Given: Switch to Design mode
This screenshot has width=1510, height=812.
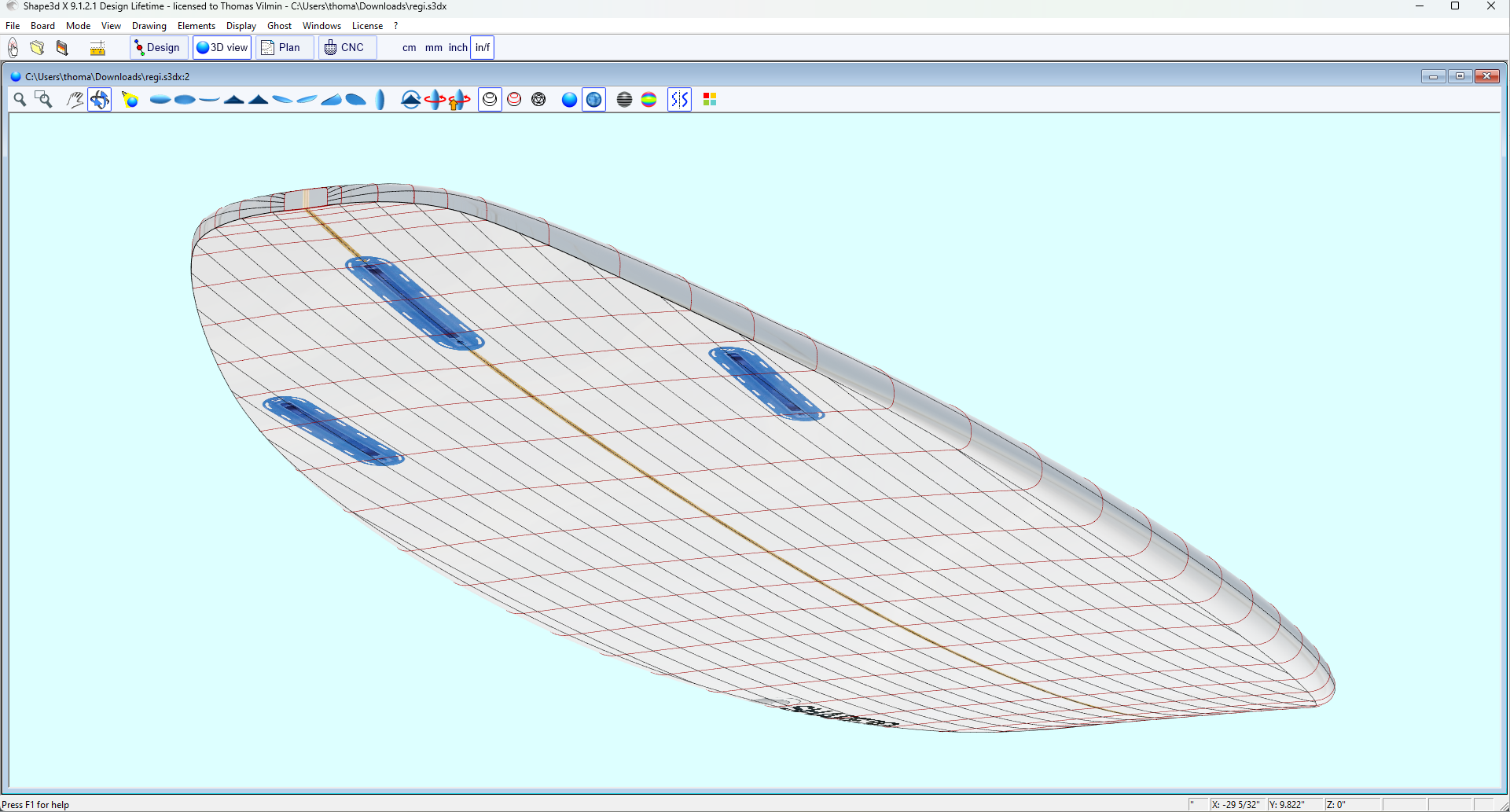Looking at the screenshot, I should (158, 47).
